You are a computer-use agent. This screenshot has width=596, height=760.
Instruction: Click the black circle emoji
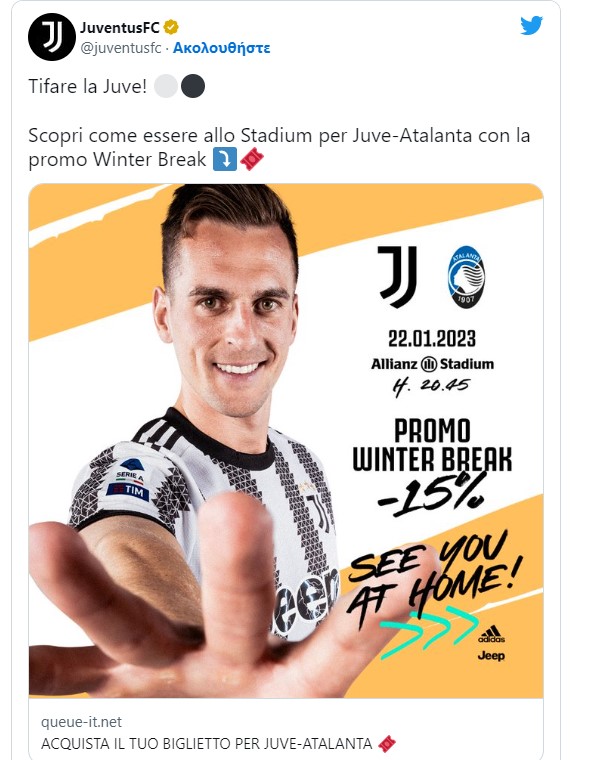tap(193, 86)
